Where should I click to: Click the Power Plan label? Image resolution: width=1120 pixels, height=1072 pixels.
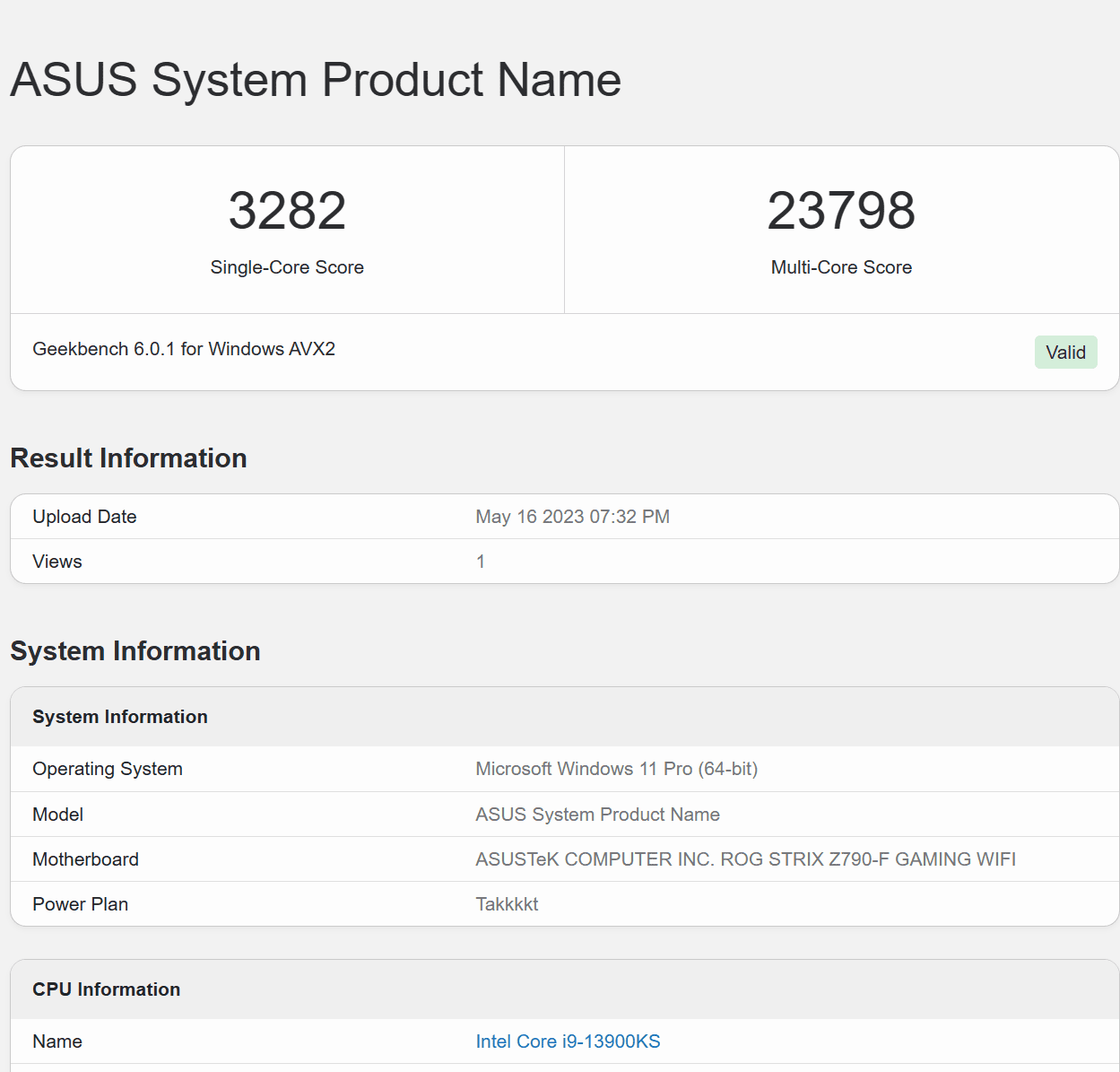tap(80, 904)
